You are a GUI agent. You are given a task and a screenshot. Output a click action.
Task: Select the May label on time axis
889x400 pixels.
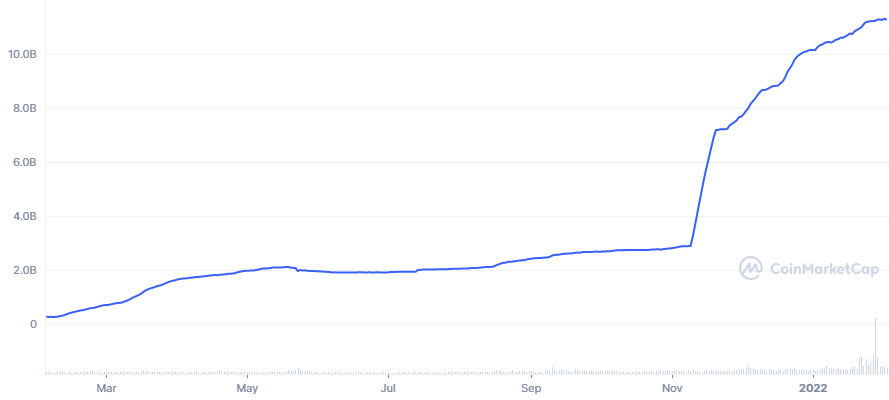tap(247, 389)
